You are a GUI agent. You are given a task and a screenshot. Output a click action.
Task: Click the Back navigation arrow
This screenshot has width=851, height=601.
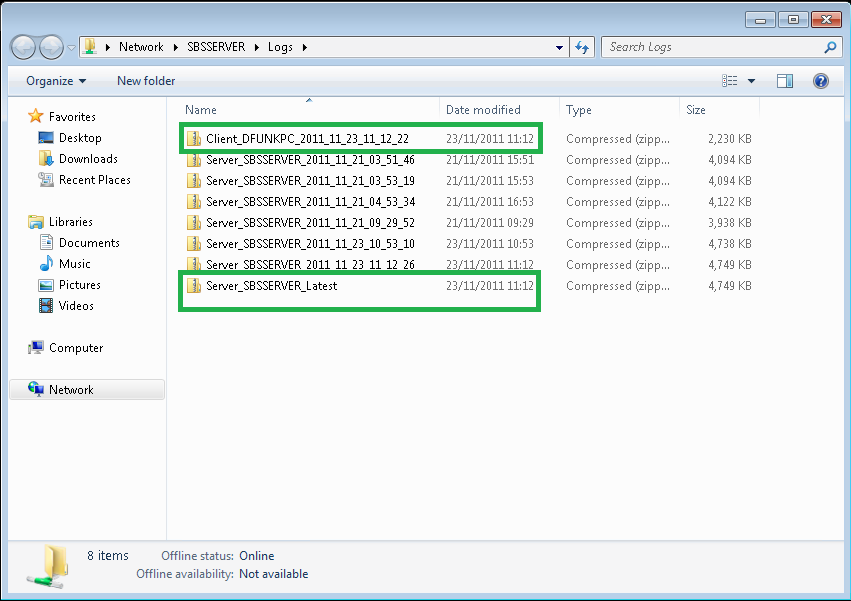pos(24,47)
